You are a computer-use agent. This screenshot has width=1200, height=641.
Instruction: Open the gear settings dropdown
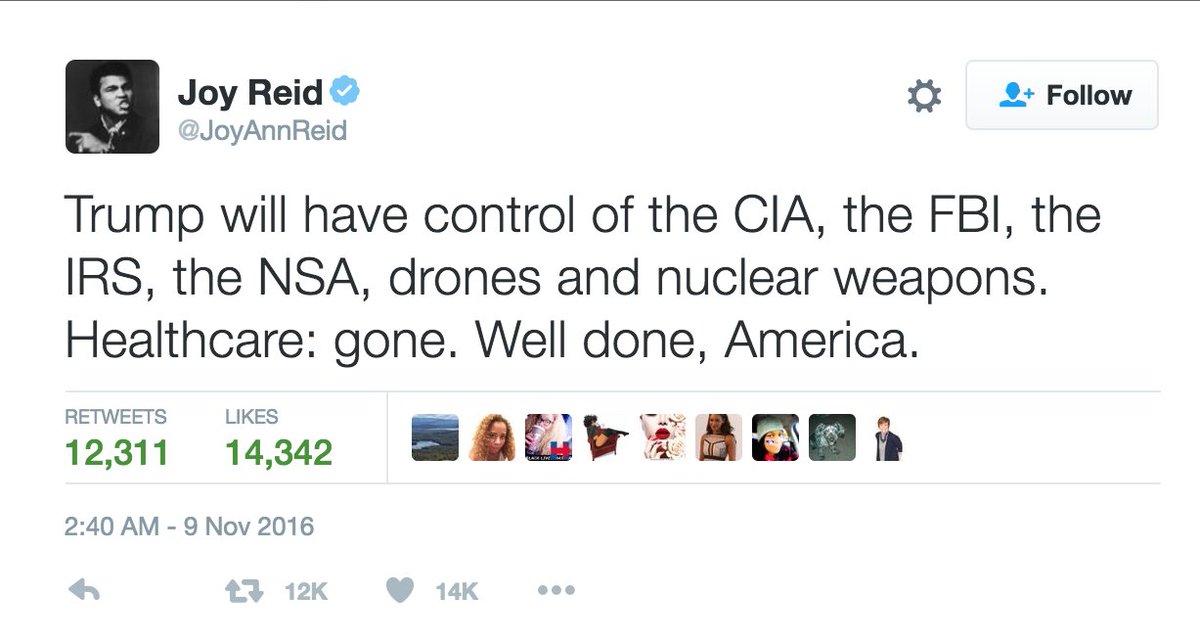pyautogui.click(x=923, y=96)
